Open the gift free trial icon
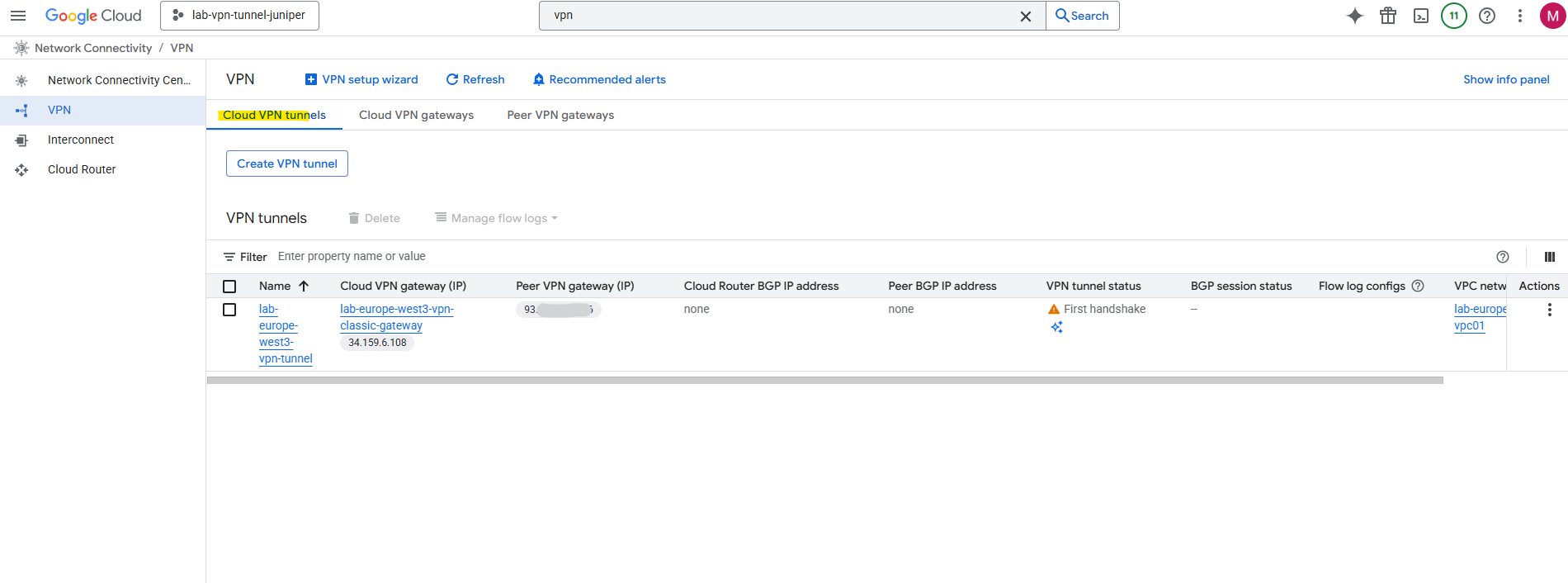1568x583 pixels. tap(1388, 16)
